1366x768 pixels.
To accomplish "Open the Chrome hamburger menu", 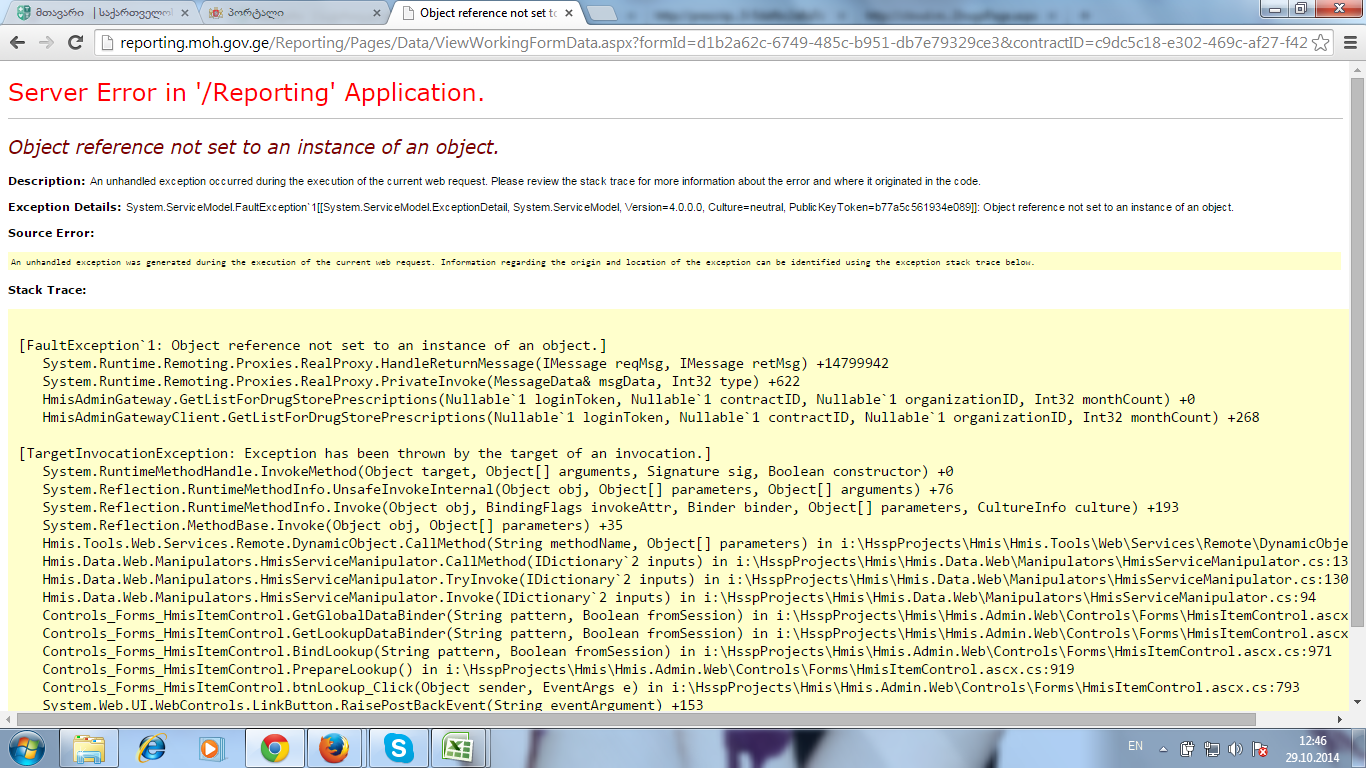I will point(1349,43).
